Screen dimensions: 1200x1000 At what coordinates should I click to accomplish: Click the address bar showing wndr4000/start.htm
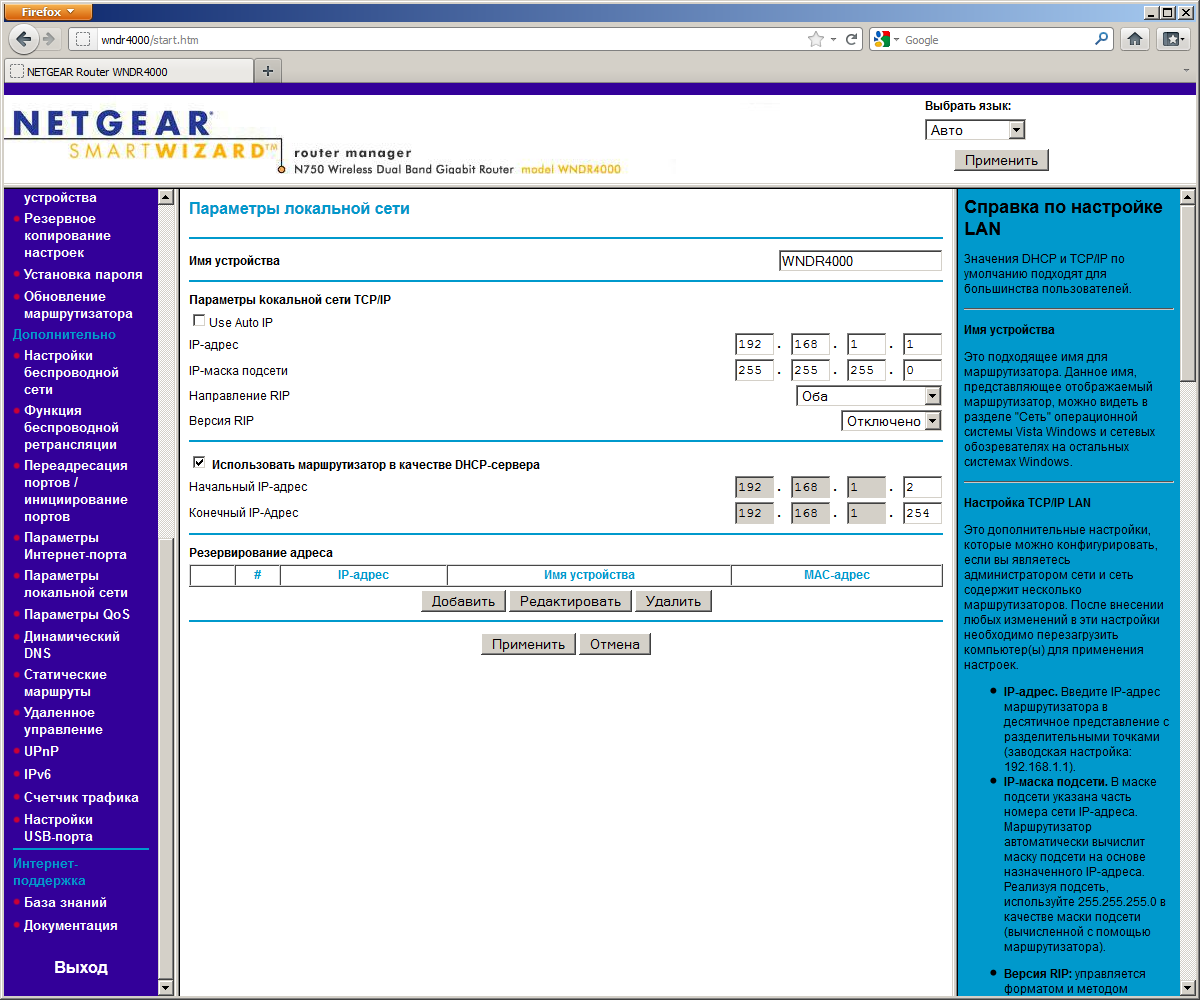(x=436, y=40)
